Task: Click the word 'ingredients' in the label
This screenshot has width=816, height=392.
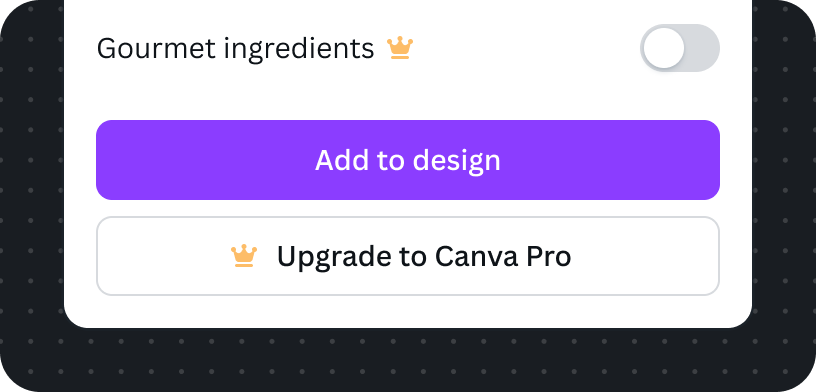Action: (299, 50)
